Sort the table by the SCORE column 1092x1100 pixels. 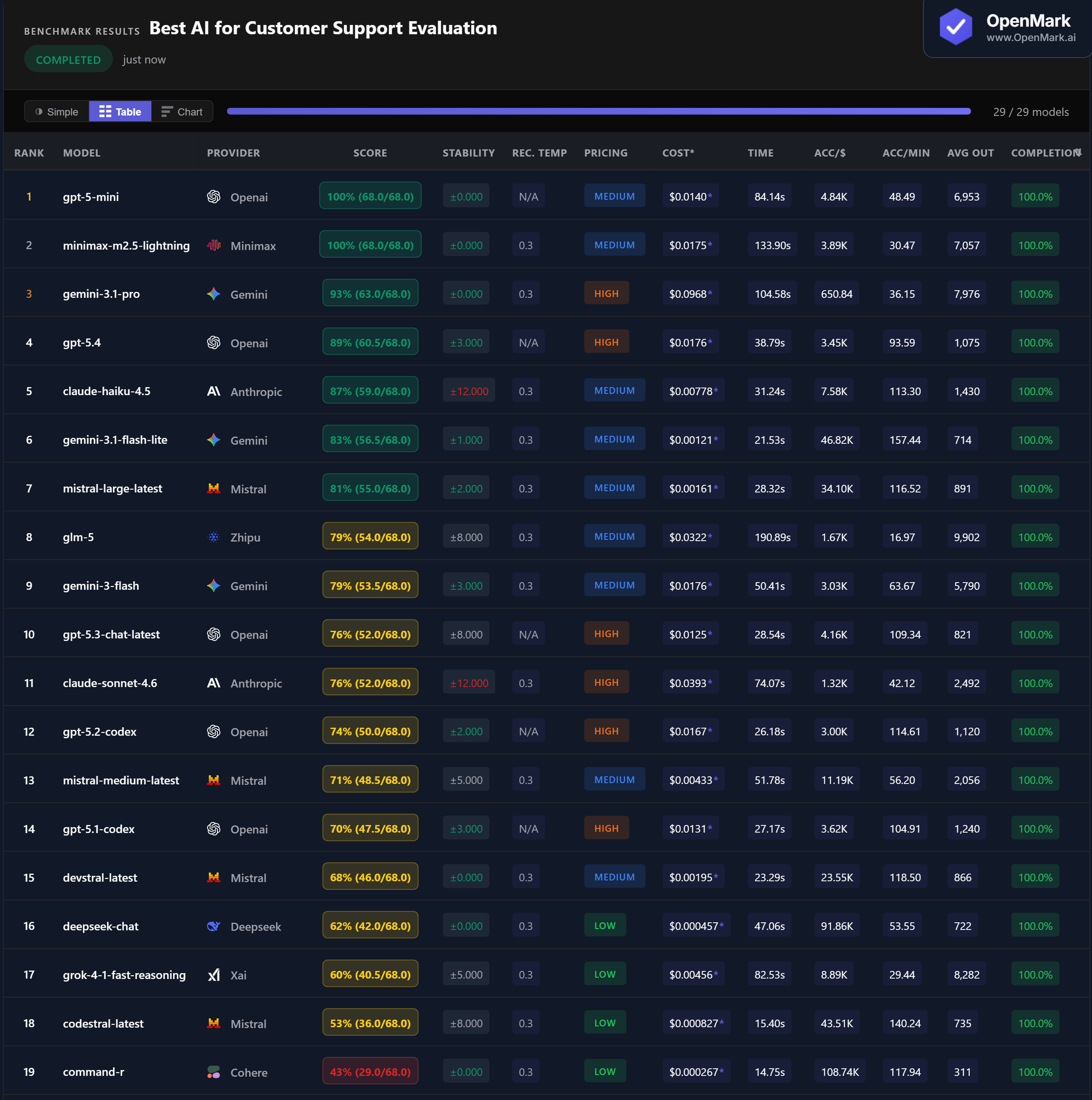point(370,153)
